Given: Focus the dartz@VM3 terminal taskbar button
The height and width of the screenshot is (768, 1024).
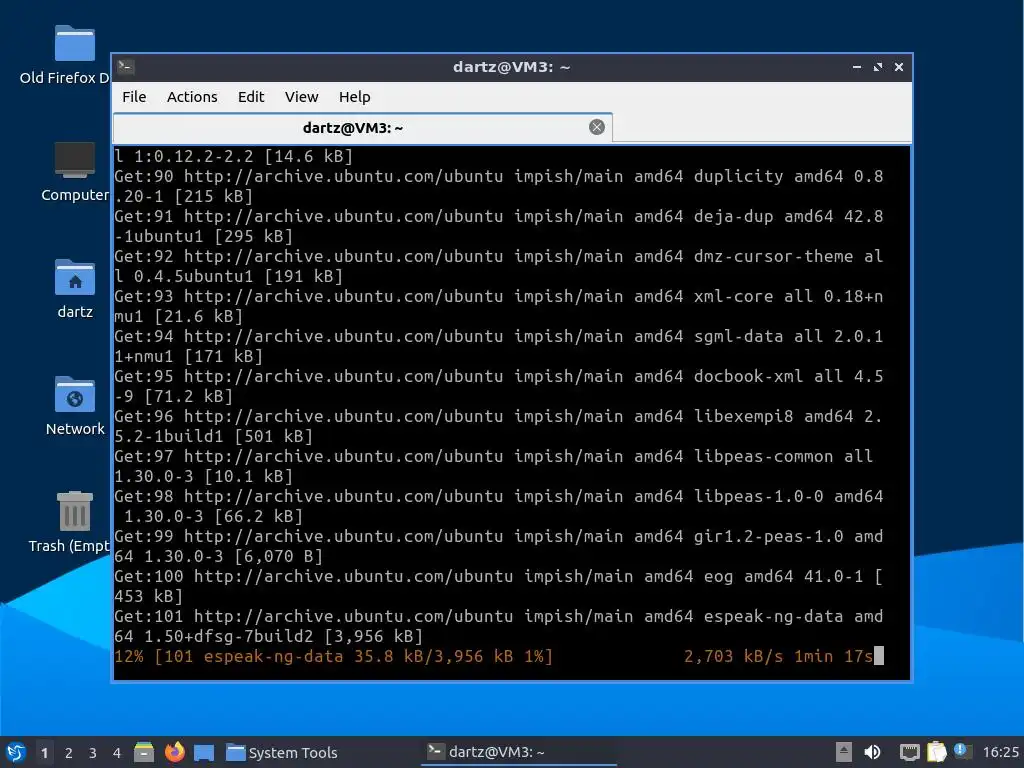Looking at the screenshot, I should click(519, 752).
